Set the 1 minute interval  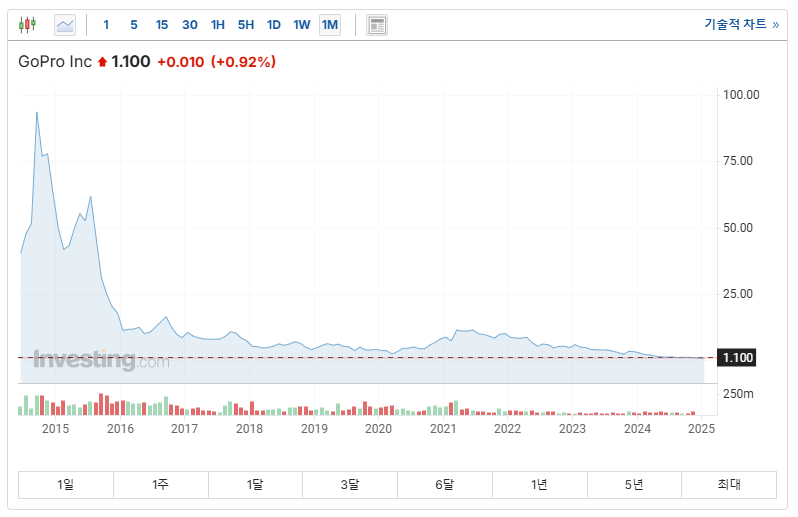coord(106,25)
